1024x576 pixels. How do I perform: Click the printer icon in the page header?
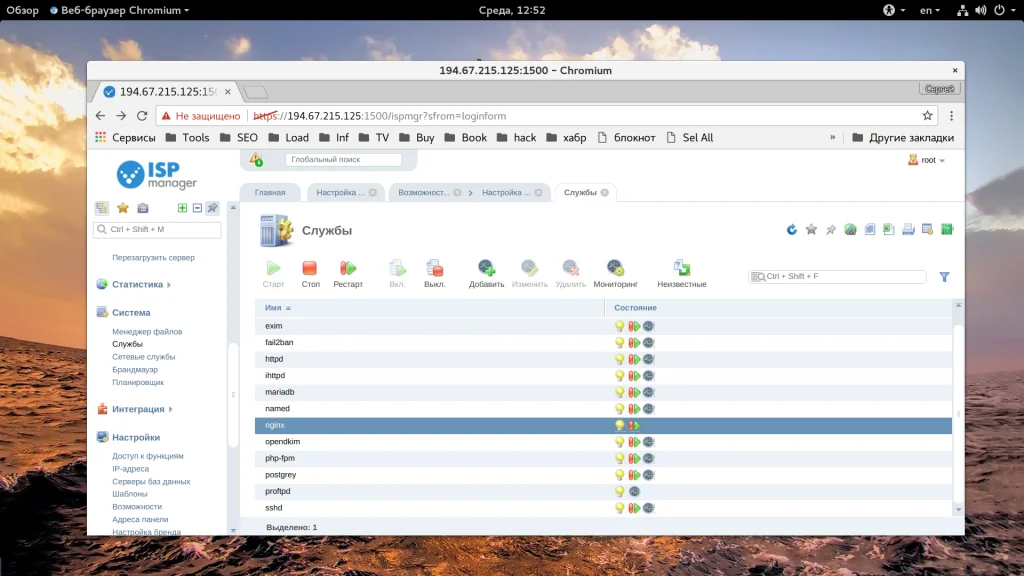[x=908, y=230]
